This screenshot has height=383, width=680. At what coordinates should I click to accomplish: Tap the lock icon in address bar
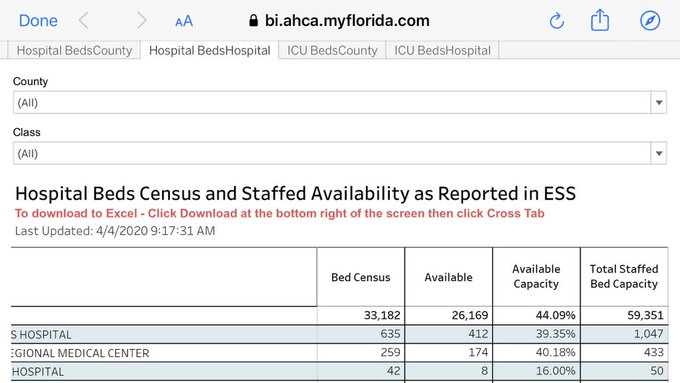tap(254, 20)
